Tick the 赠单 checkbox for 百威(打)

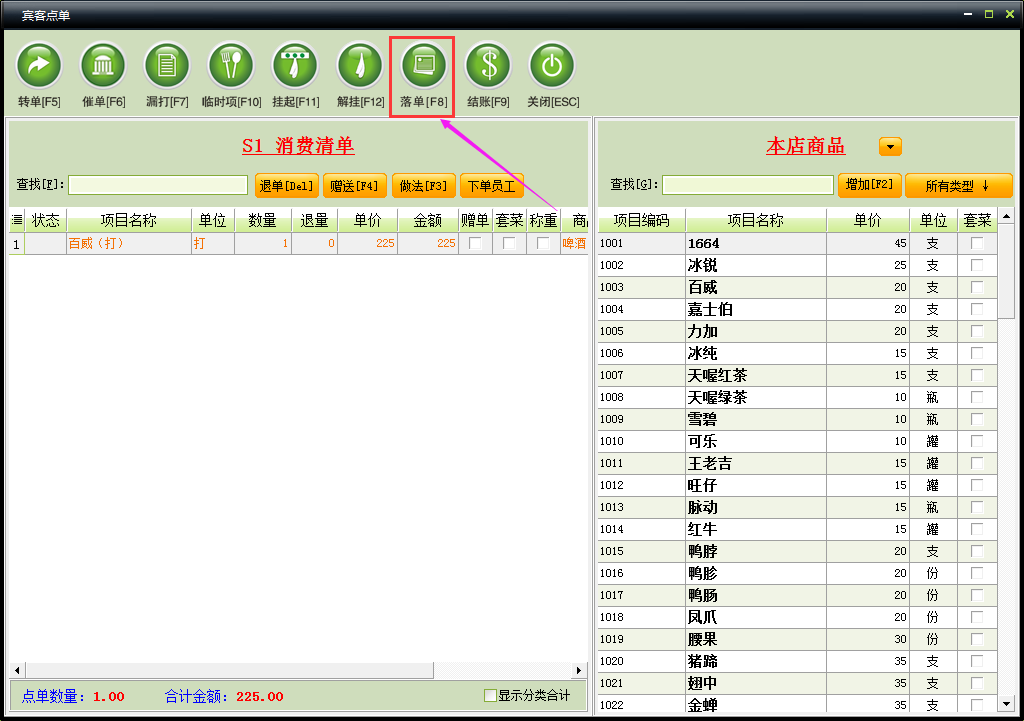pyautogui.click(x=475, y=243)
